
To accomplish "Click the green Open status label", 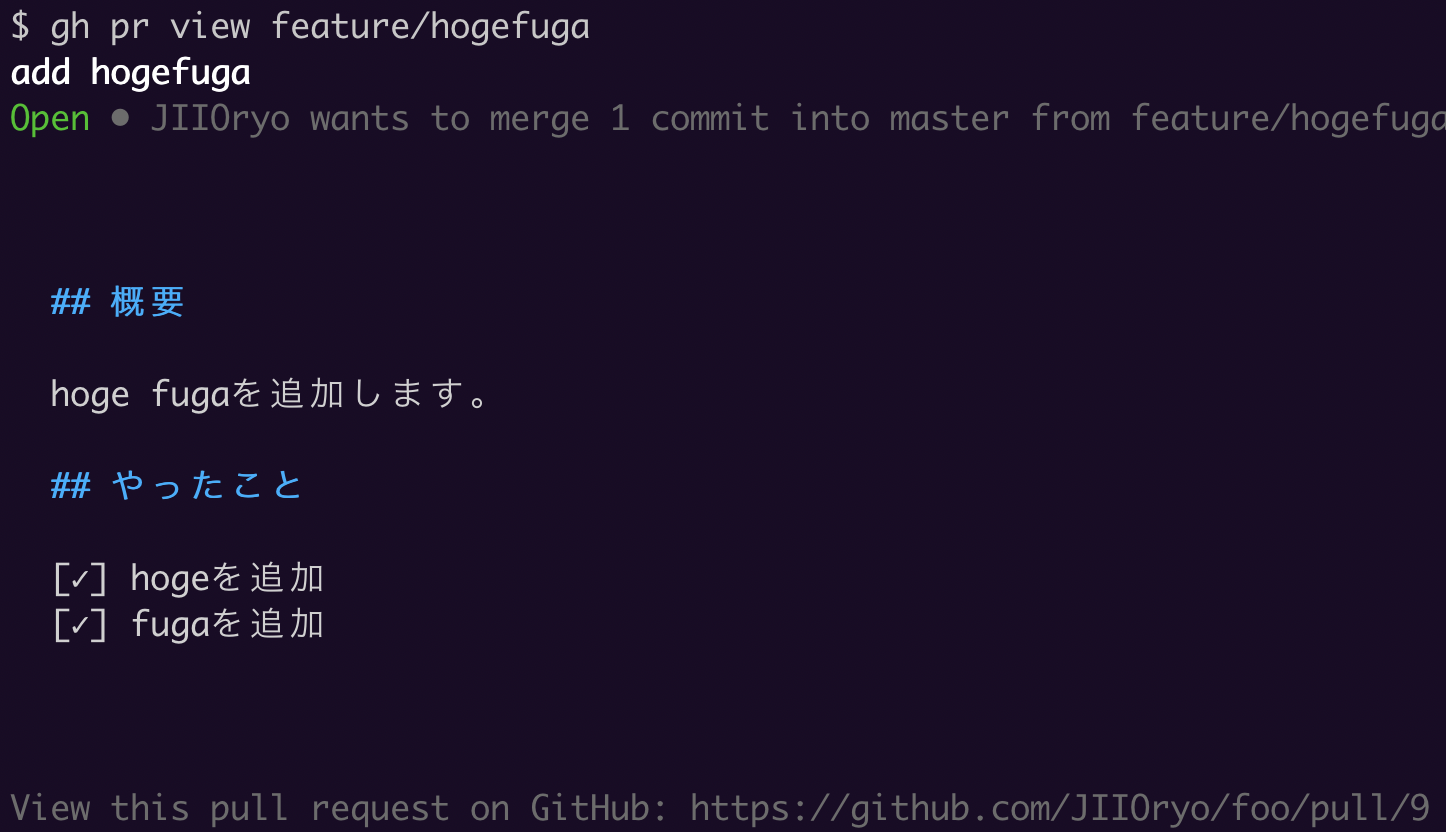I will pyautogui.click(x=50, y=119).
